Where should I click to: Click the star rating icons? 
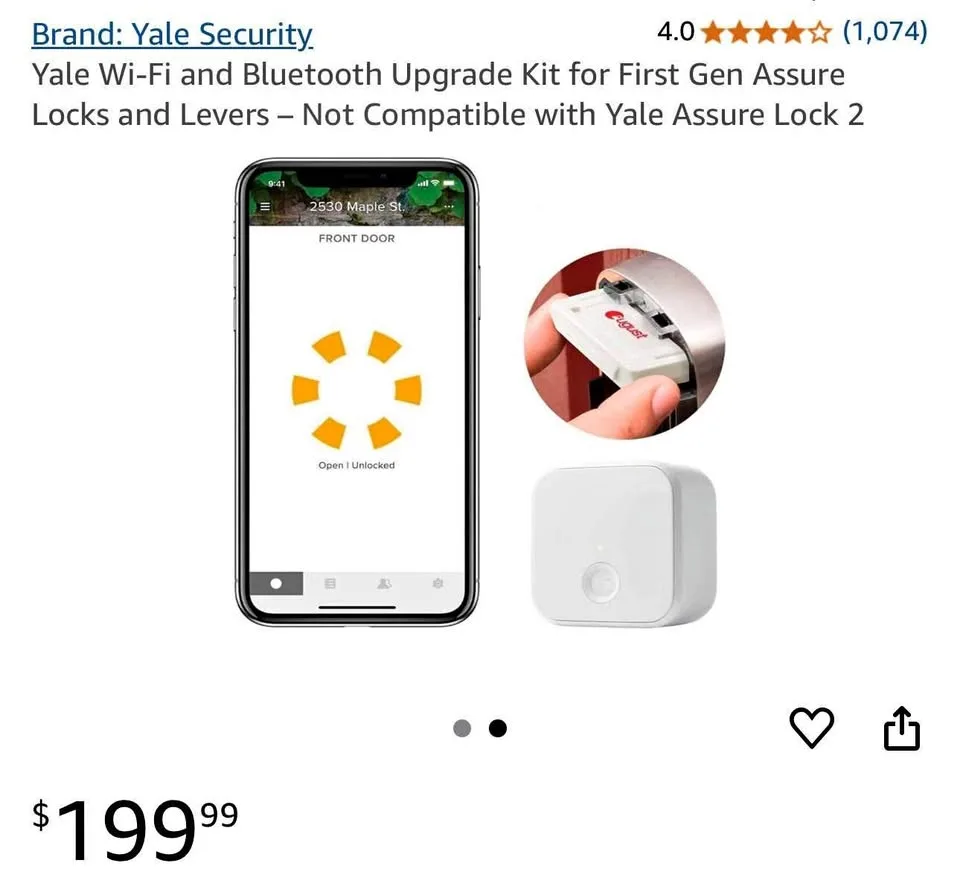[x=767, y=32]
